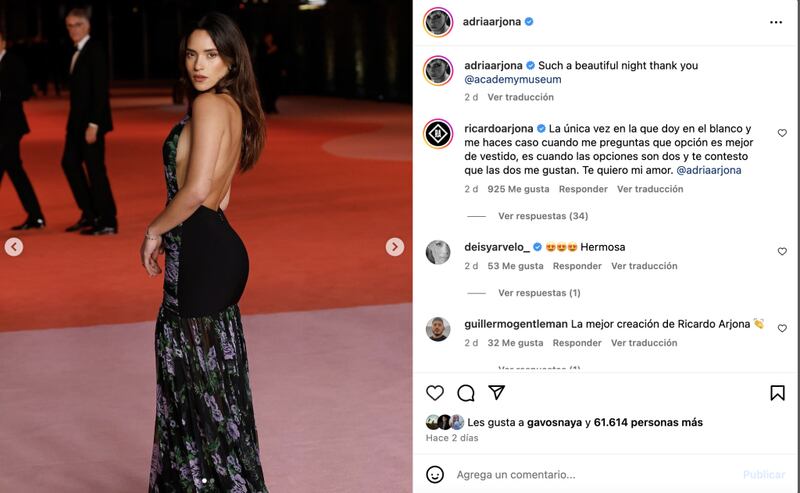Click the Agrega un comentario field
The width and height of the screenshot is (800, 493).
592,475
